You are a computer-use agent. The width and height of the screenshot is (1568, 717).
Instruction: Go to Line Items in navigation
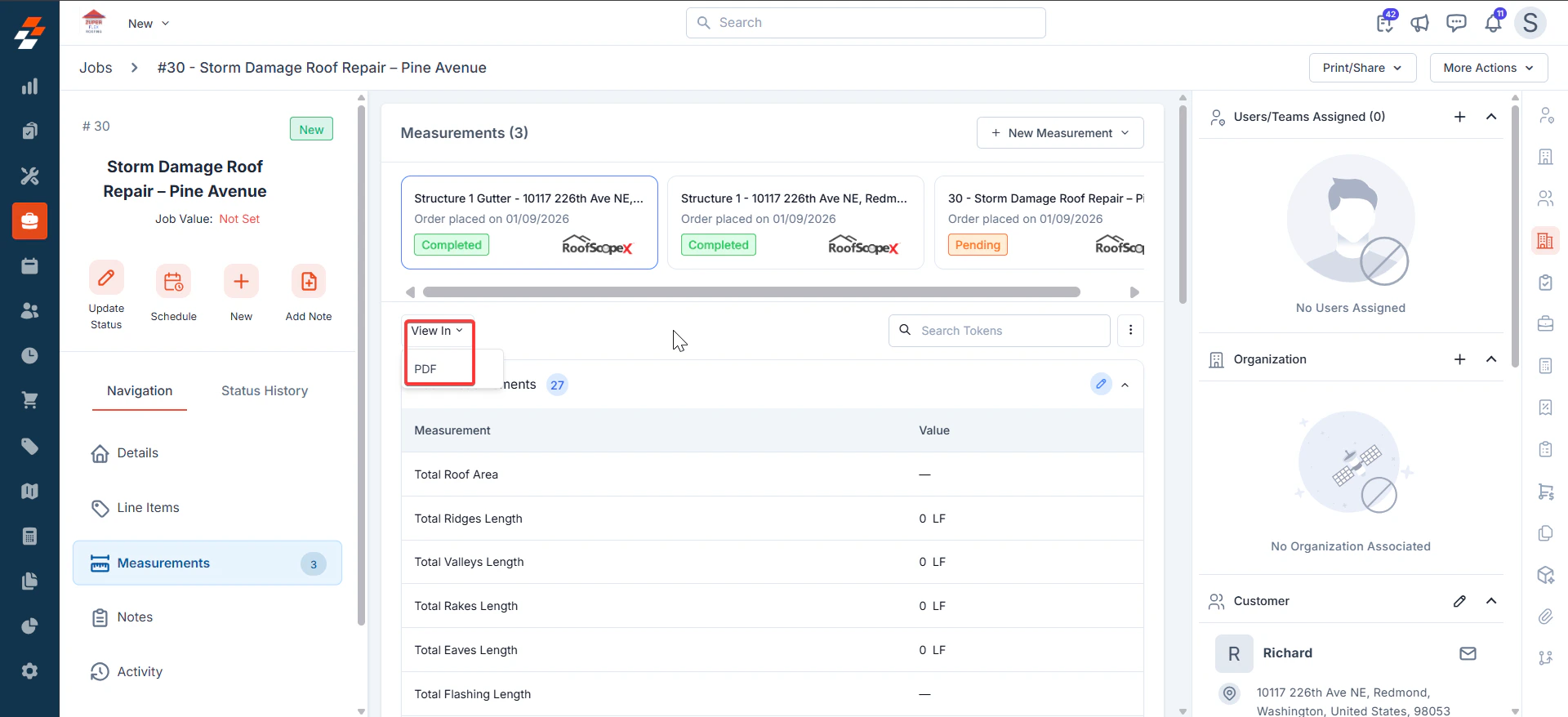click(x=207, y=508)
